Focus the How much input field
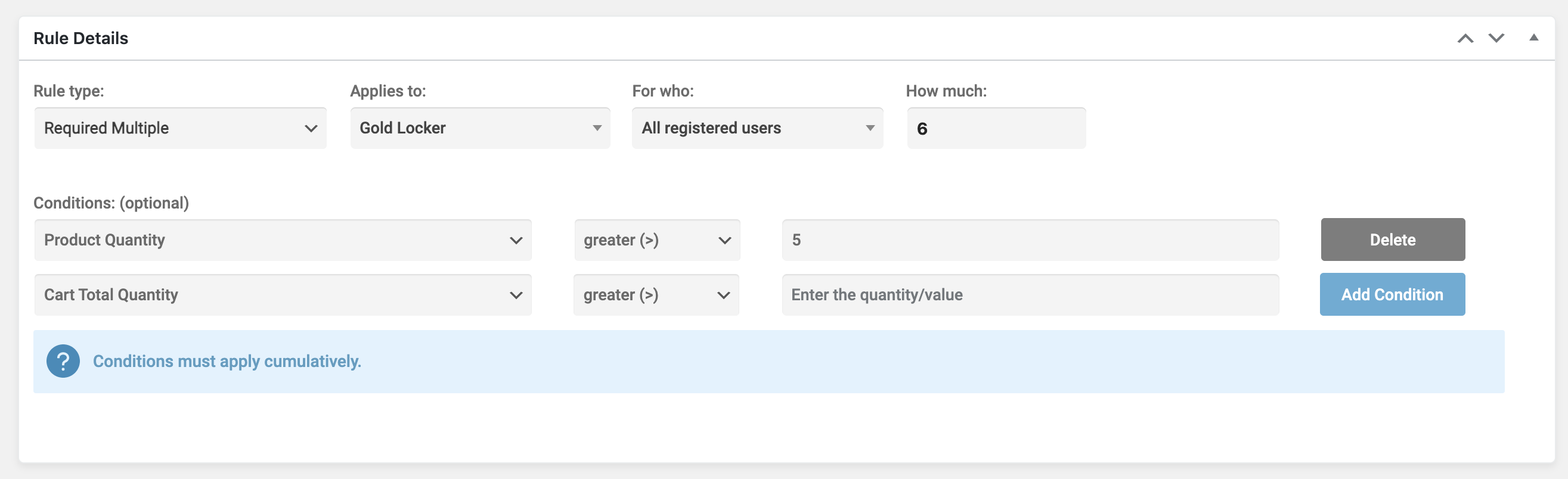The image size is (1568, 479). (996, 128)
